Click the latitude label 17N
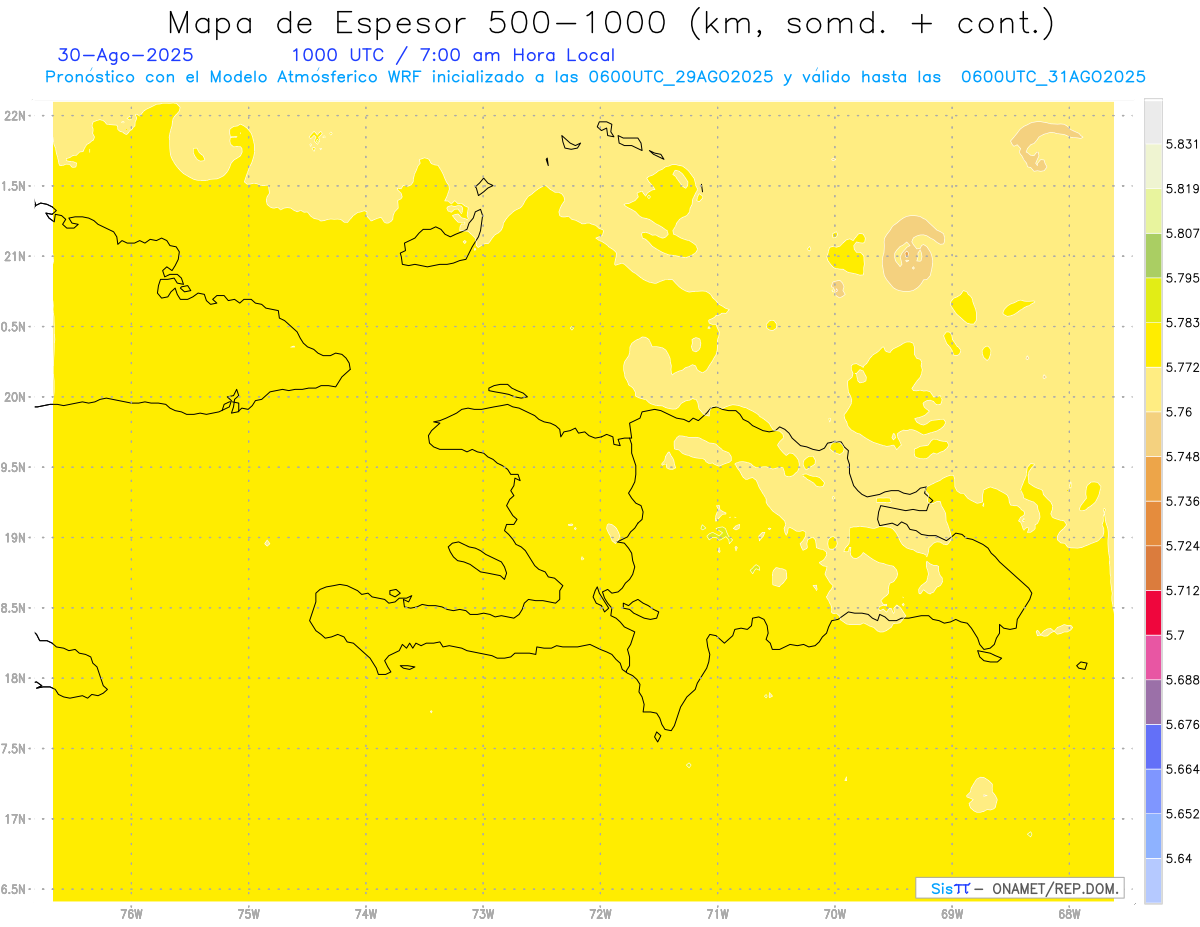Screen dimensions: 1200x927 (15, 818)
